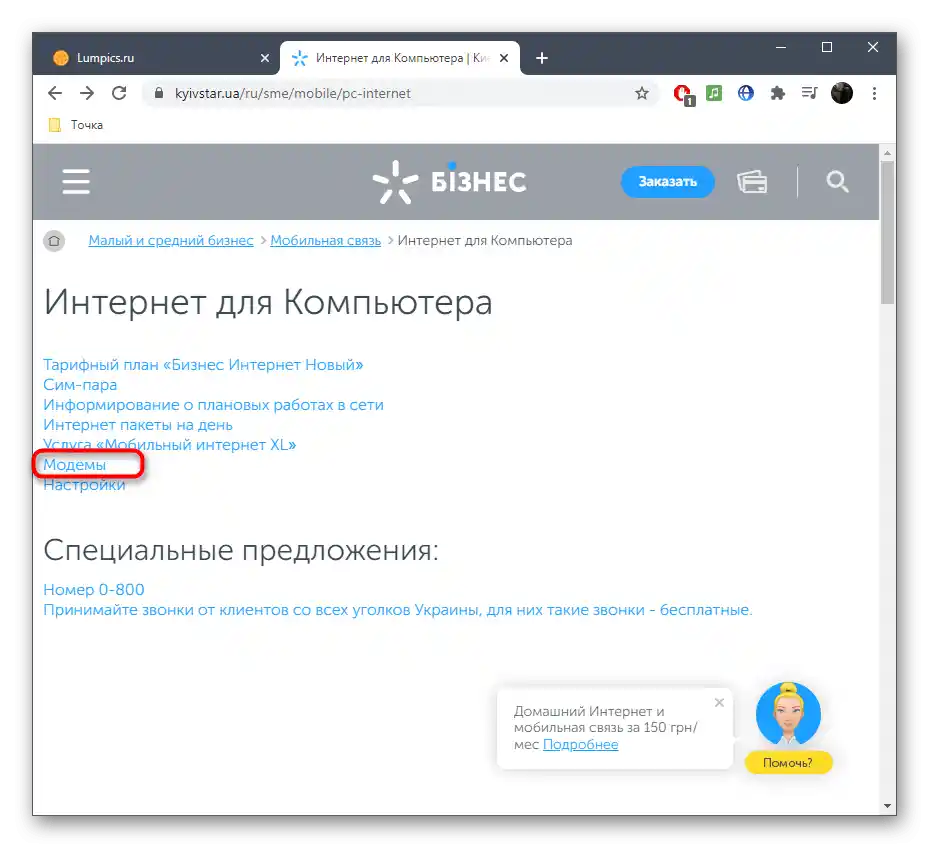929x848 pixels.
Task: Close the Интернет для Компьютера tab
Action: coord(504,58)
